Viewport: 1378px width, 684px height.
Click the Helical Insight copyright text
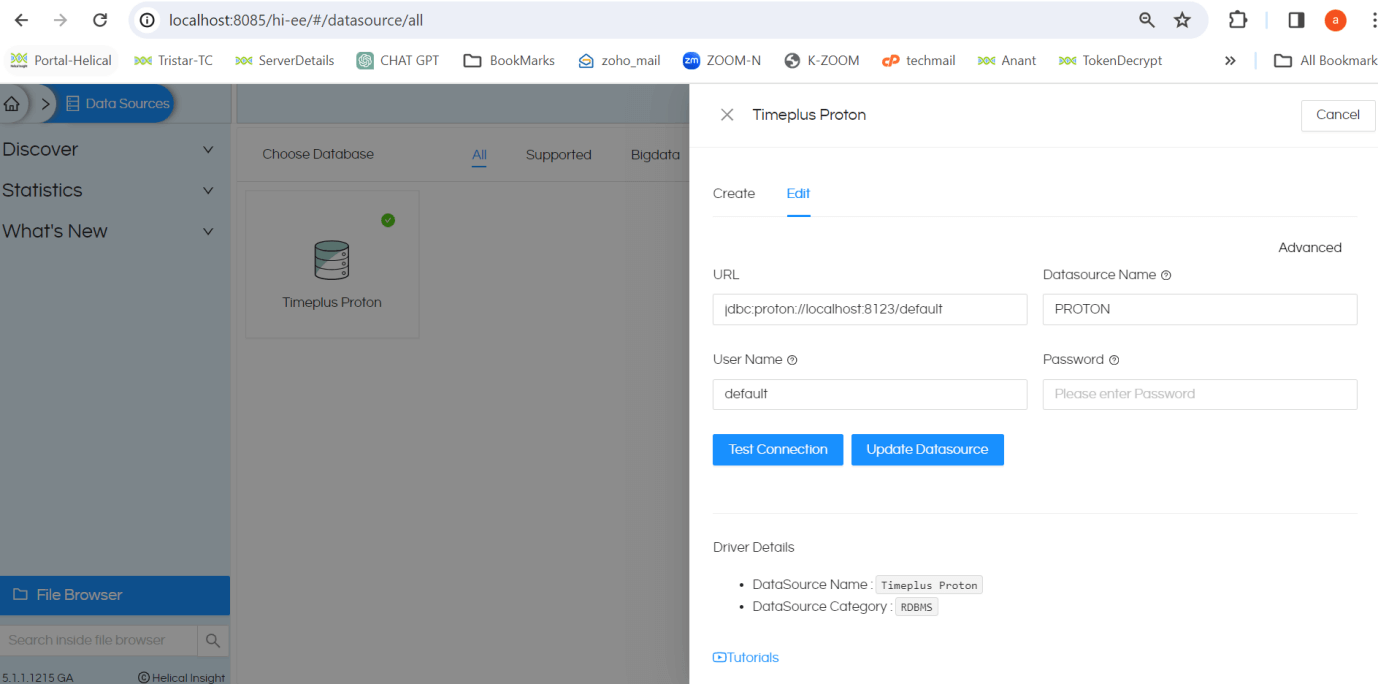tap(181, 677)
